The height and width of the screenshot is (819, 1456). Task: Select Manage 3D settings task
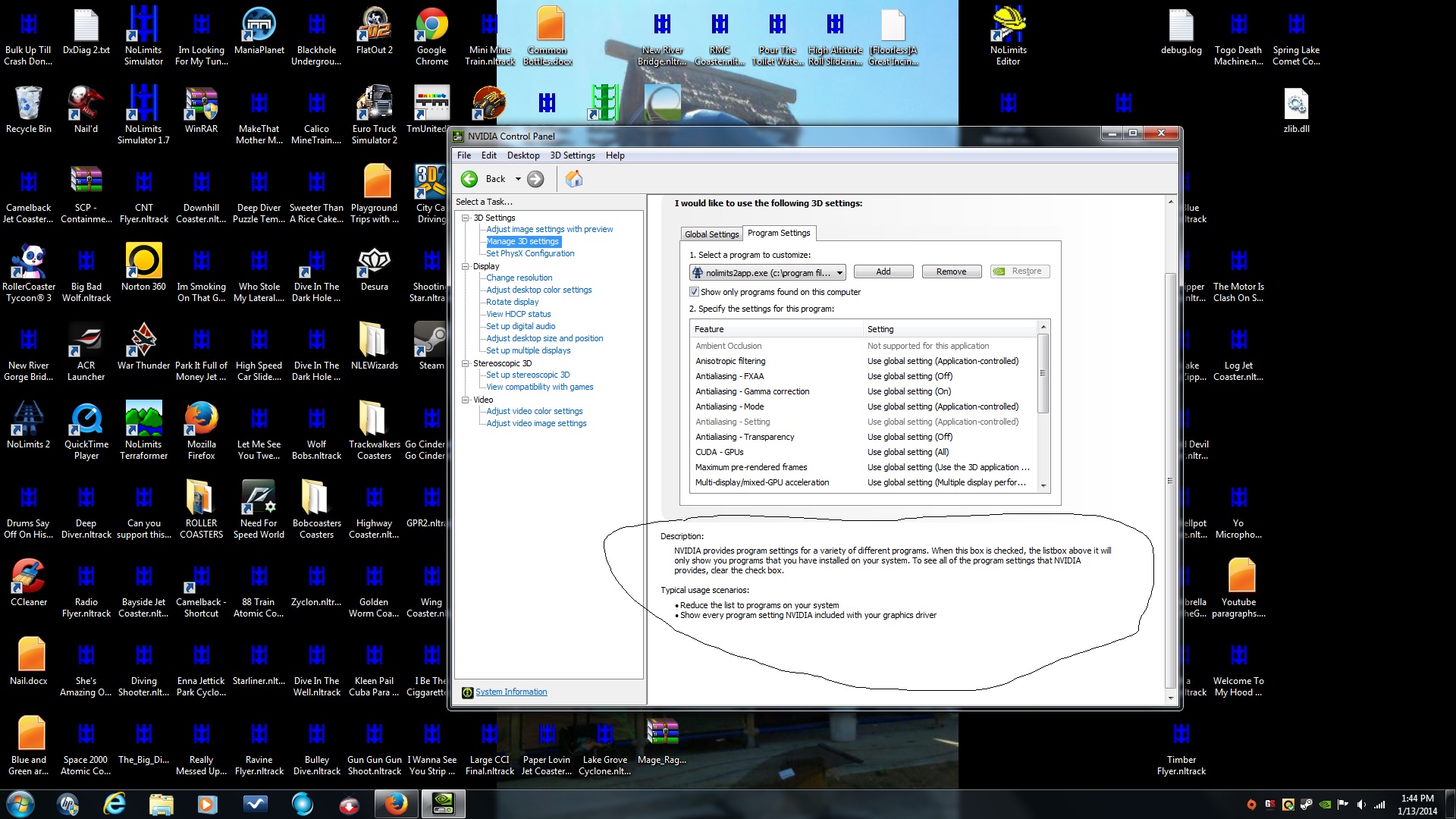click(x=522, y=241)
